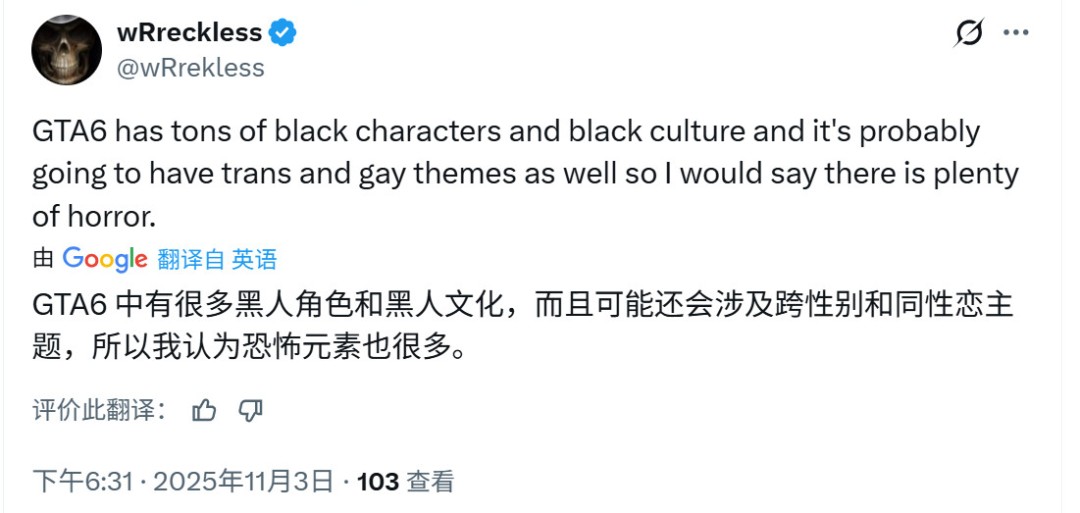Open the three-dot more options menu
Screen dimensions: 1080x513
coord(1016,33)
